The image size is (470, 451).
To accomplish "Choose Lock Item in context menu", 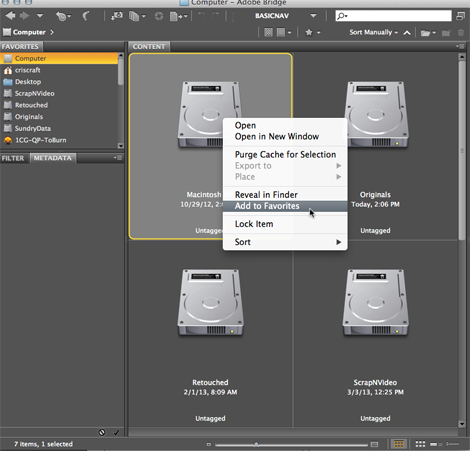I will pos(285,224).
